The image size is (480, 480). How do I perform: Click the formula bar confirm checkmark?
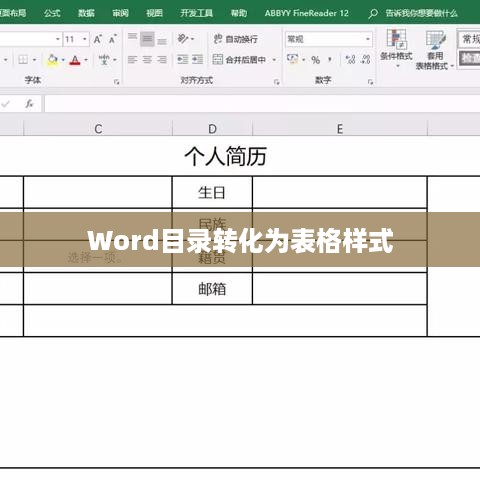click(x=5, y=104)
